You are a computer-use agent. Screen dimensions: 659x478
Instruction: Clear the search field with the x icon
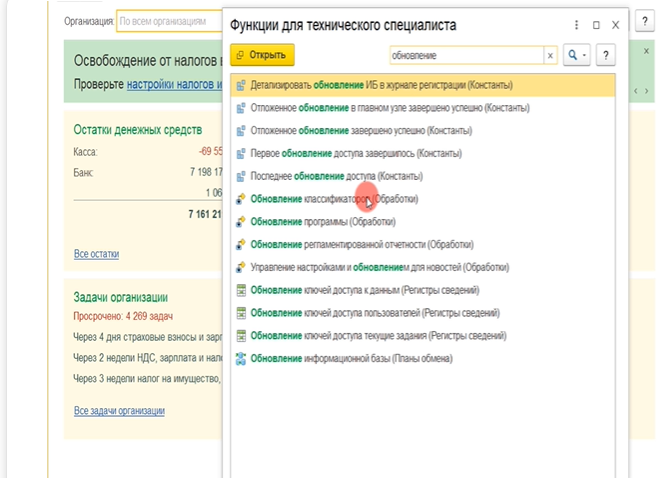pyautogui.click(x=550, y=56)
